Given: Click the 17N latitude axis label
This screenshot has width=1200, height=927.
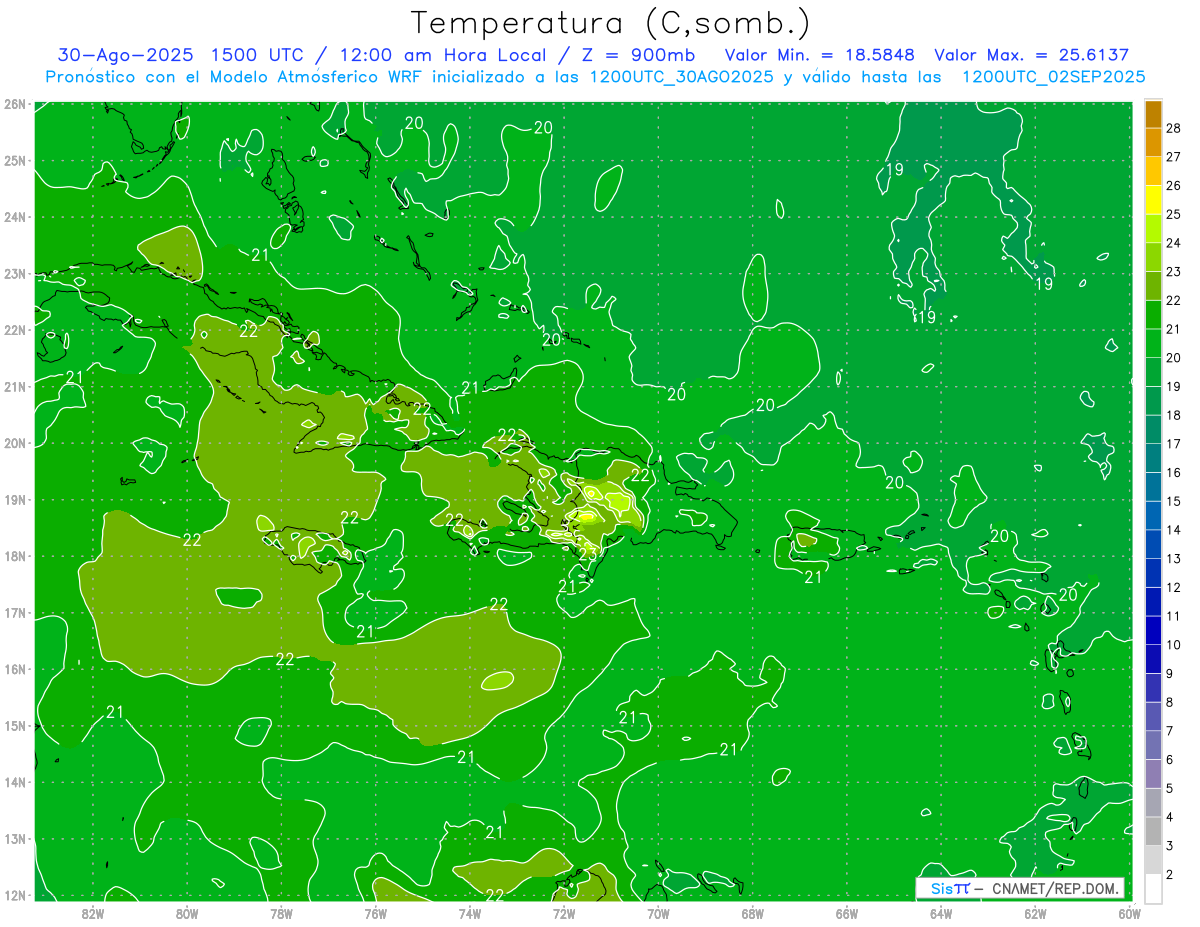Looking at the screenshot, I should (x=14, y=613).
